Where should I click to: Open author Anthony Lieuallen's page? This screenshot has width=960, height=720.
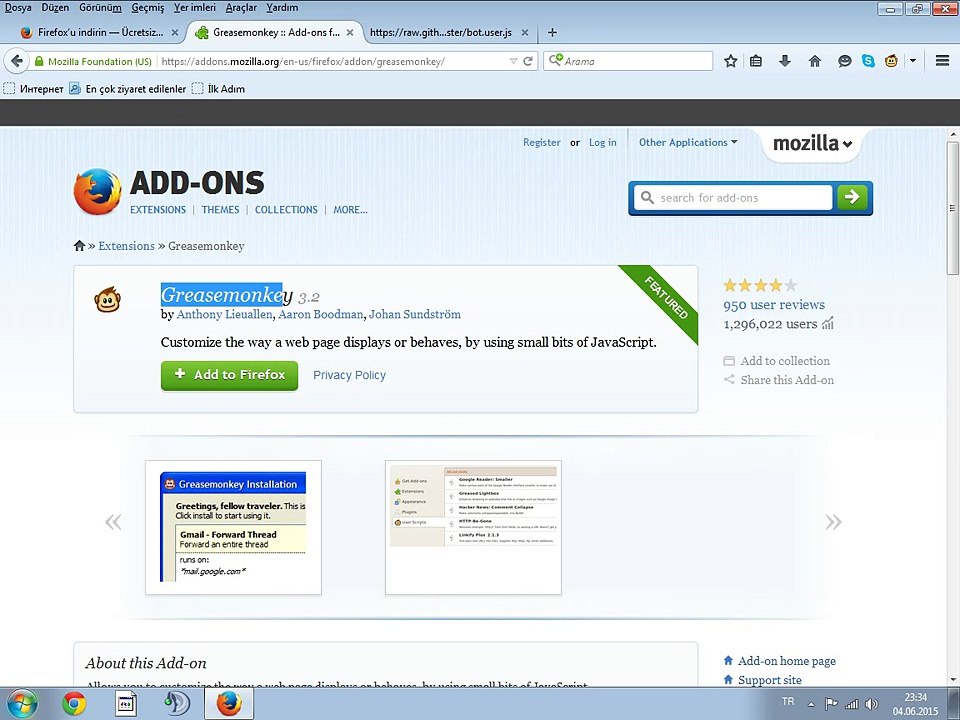tap(224, 315)
